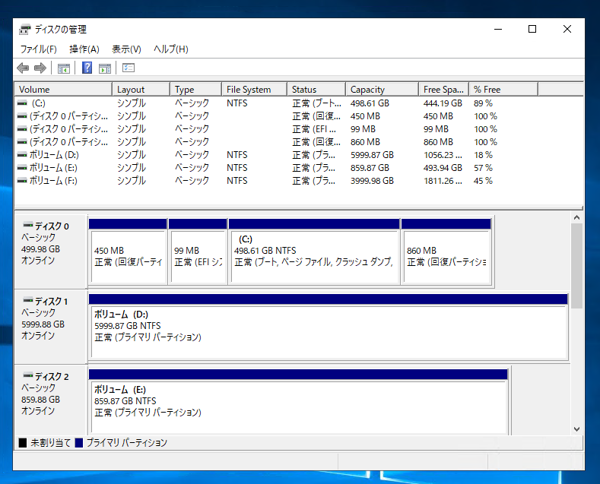The width and height of the screenshot is (600, 484).
Task: Select the ボリューム (E:) partition block on Disk 2
Action: tap(298, 402)
